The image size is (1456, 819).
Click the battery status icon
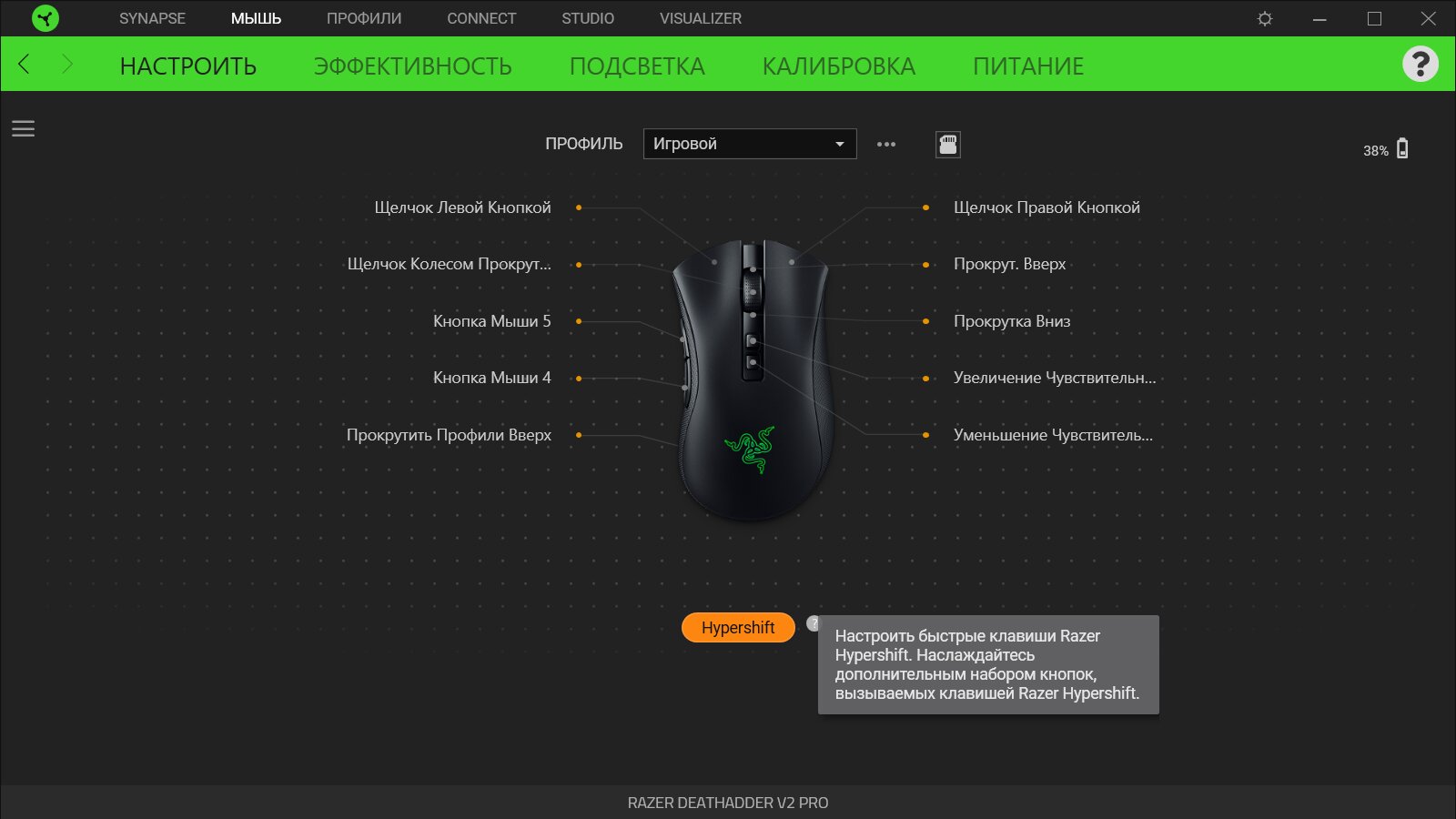1402,148
